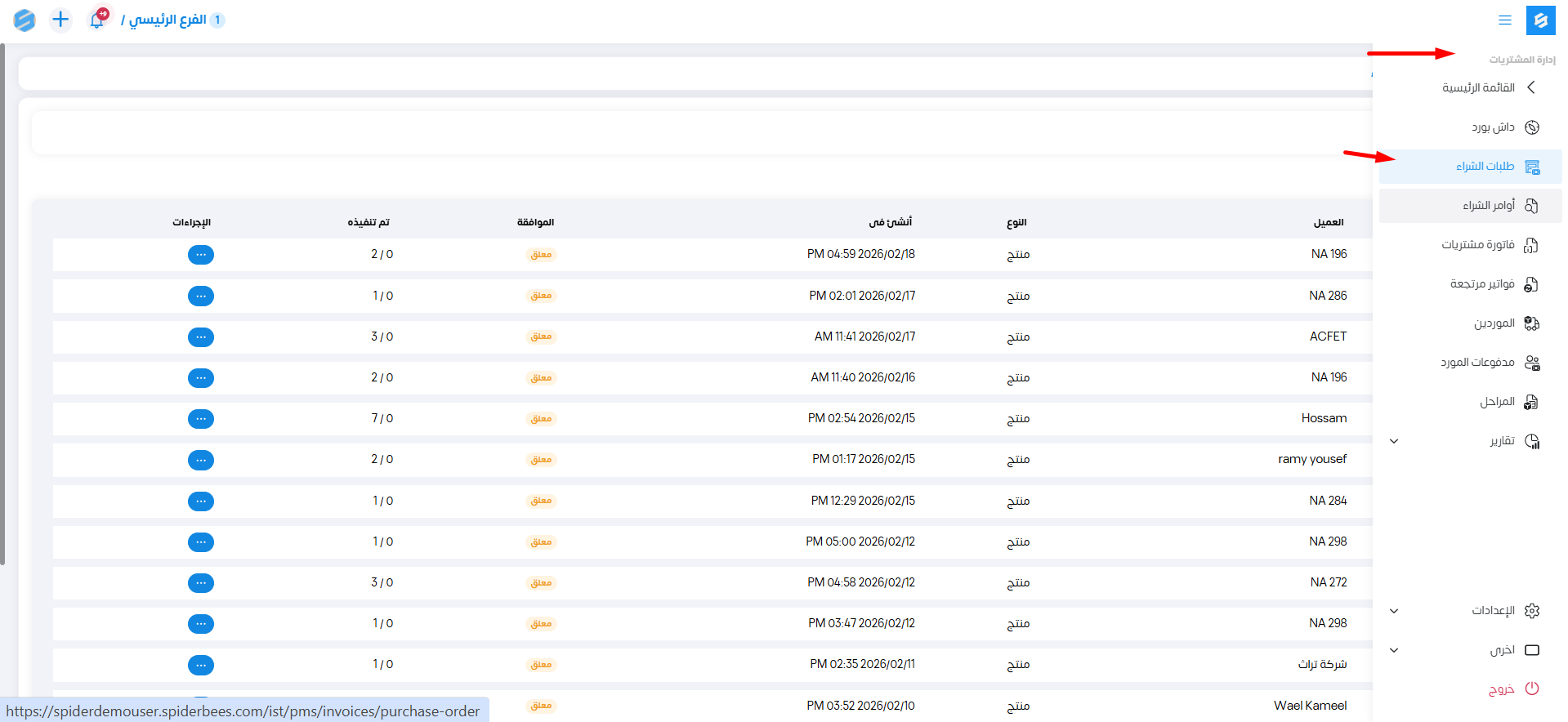Open المراحل stages menu item
This screenshot has width=1568, height=722.
pyautogui.click(x=1496, y=402)
